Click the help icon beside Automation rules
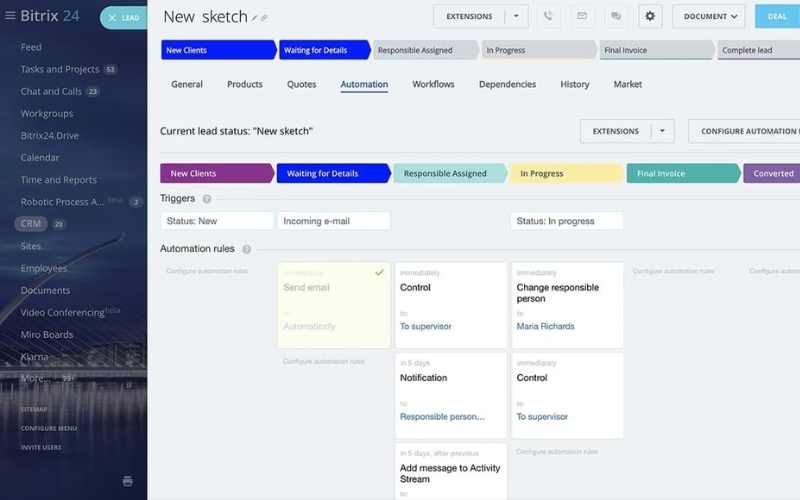This screenshot has width=800, height=500. point(247,249)
